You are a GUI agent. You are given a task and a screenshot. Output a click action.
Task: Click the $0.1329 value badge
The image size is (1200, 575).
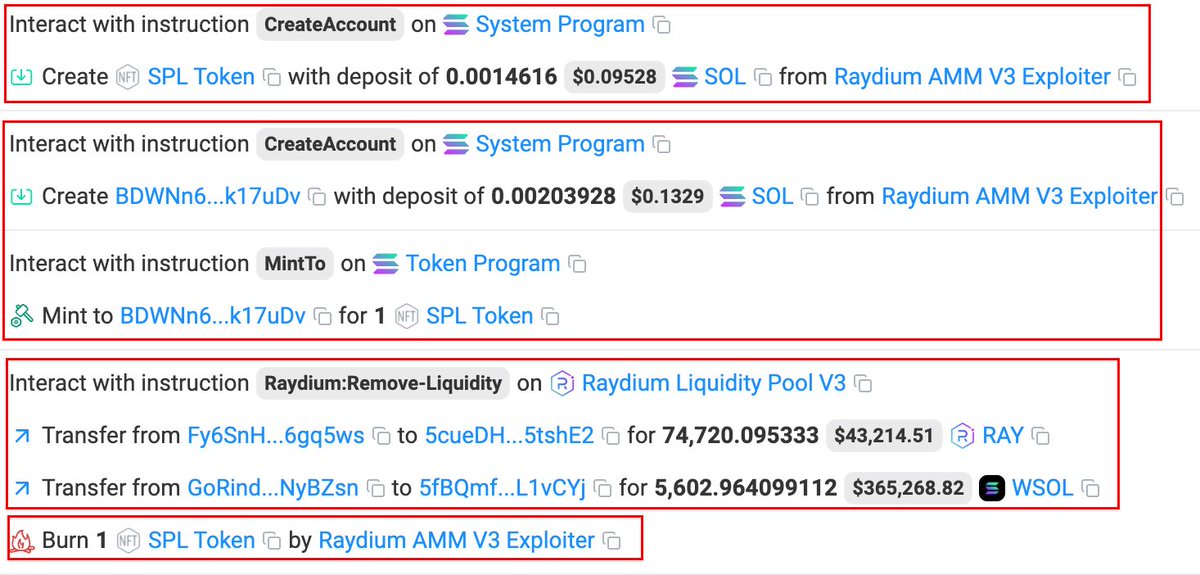point(667,197)
